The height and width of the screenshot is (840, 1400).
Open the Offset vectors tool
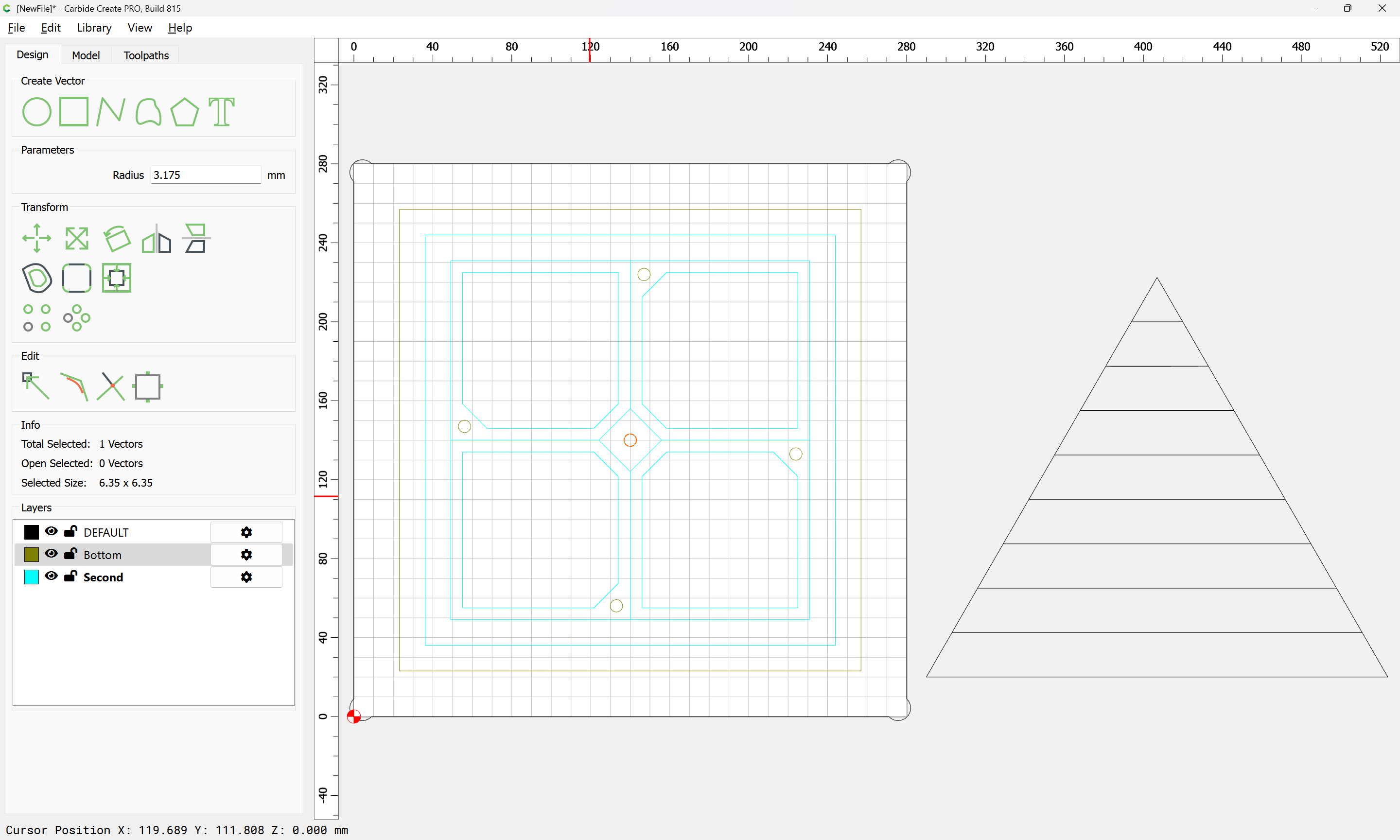click(37, 278)
